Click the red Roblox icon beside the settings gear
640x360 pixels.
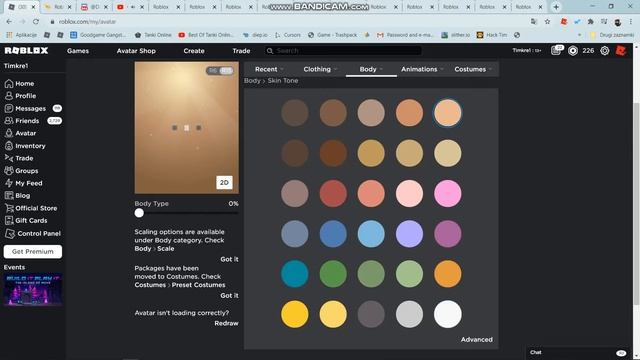pos(621,51)
